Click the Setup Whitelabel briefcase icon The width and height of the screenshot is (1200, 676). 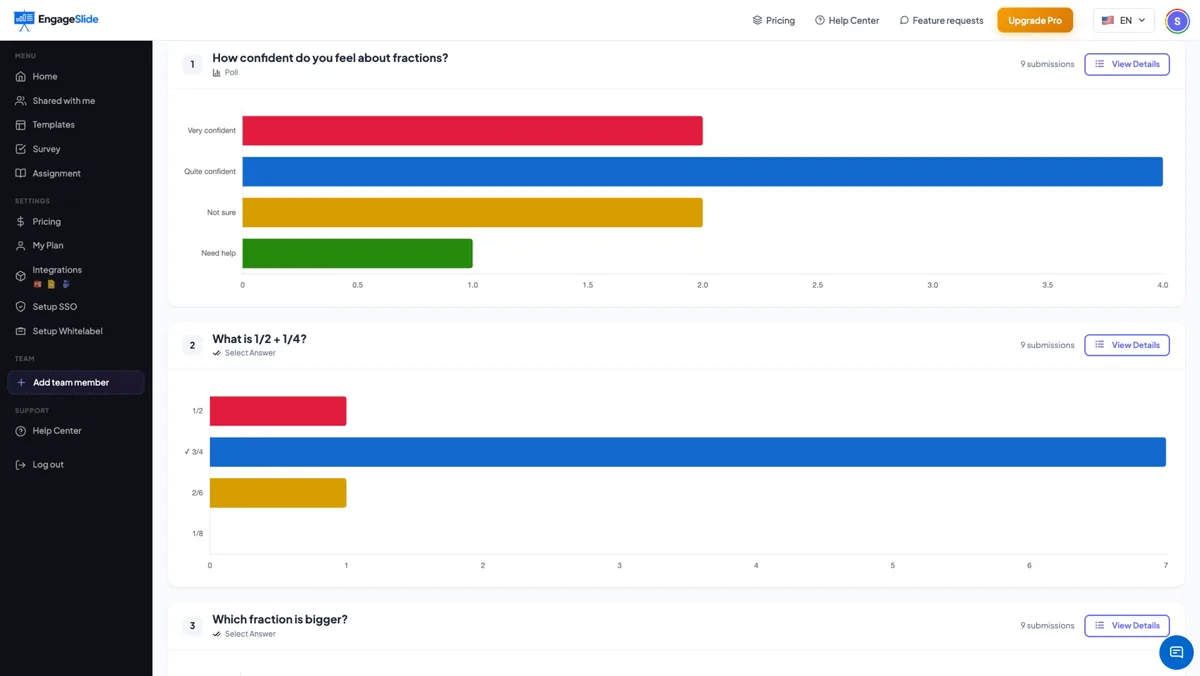[x=21, y=331]
